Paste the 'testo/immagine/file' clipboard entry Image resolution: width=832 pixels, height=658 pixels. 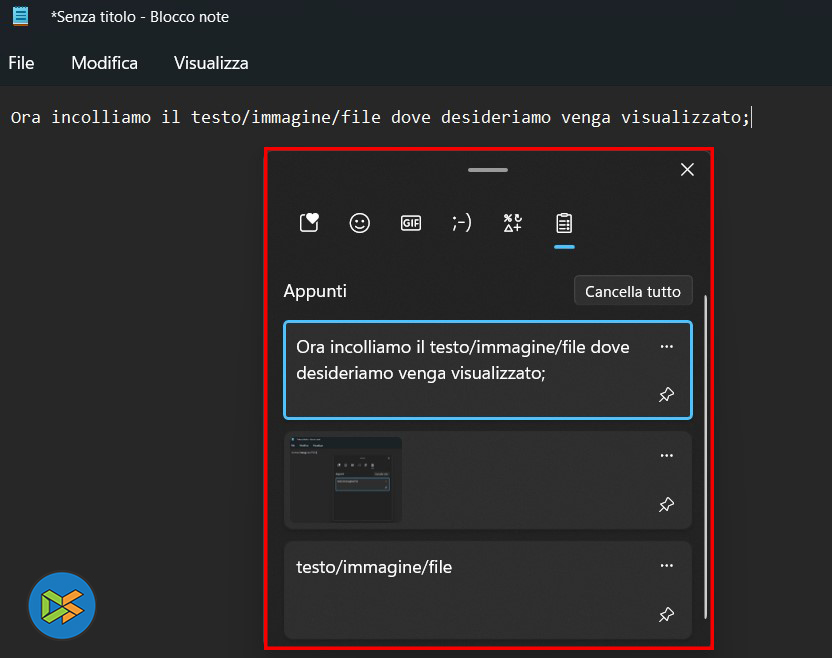coord(488,590)
